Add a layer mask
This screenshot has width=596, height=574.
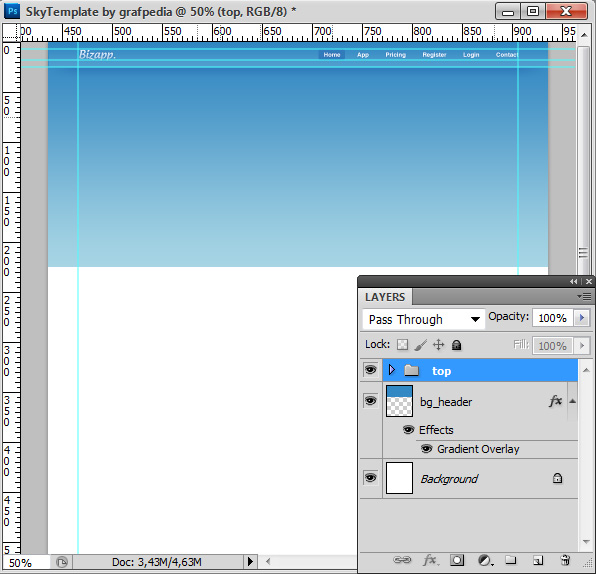point(457,560)
